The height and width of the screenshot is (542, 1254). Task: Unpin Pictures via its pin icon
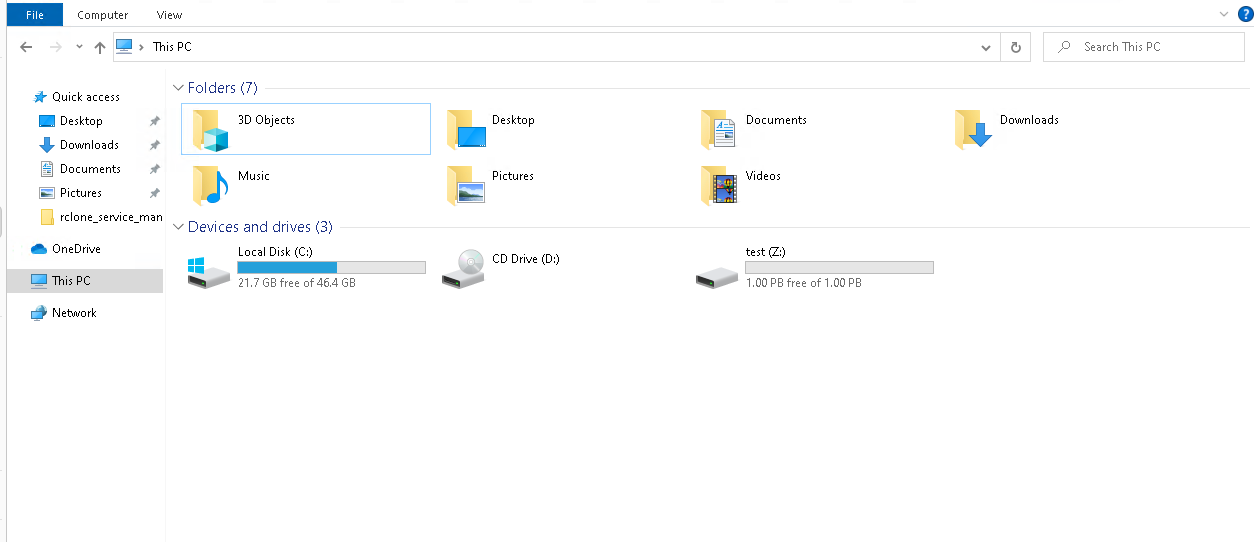click(154, 193)
